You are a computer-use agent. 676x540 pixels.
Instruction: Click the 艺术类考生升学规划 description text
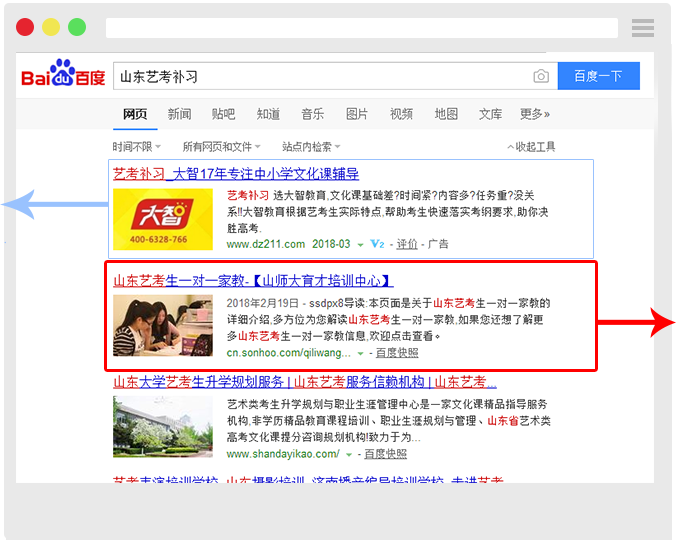click(388, 421)
